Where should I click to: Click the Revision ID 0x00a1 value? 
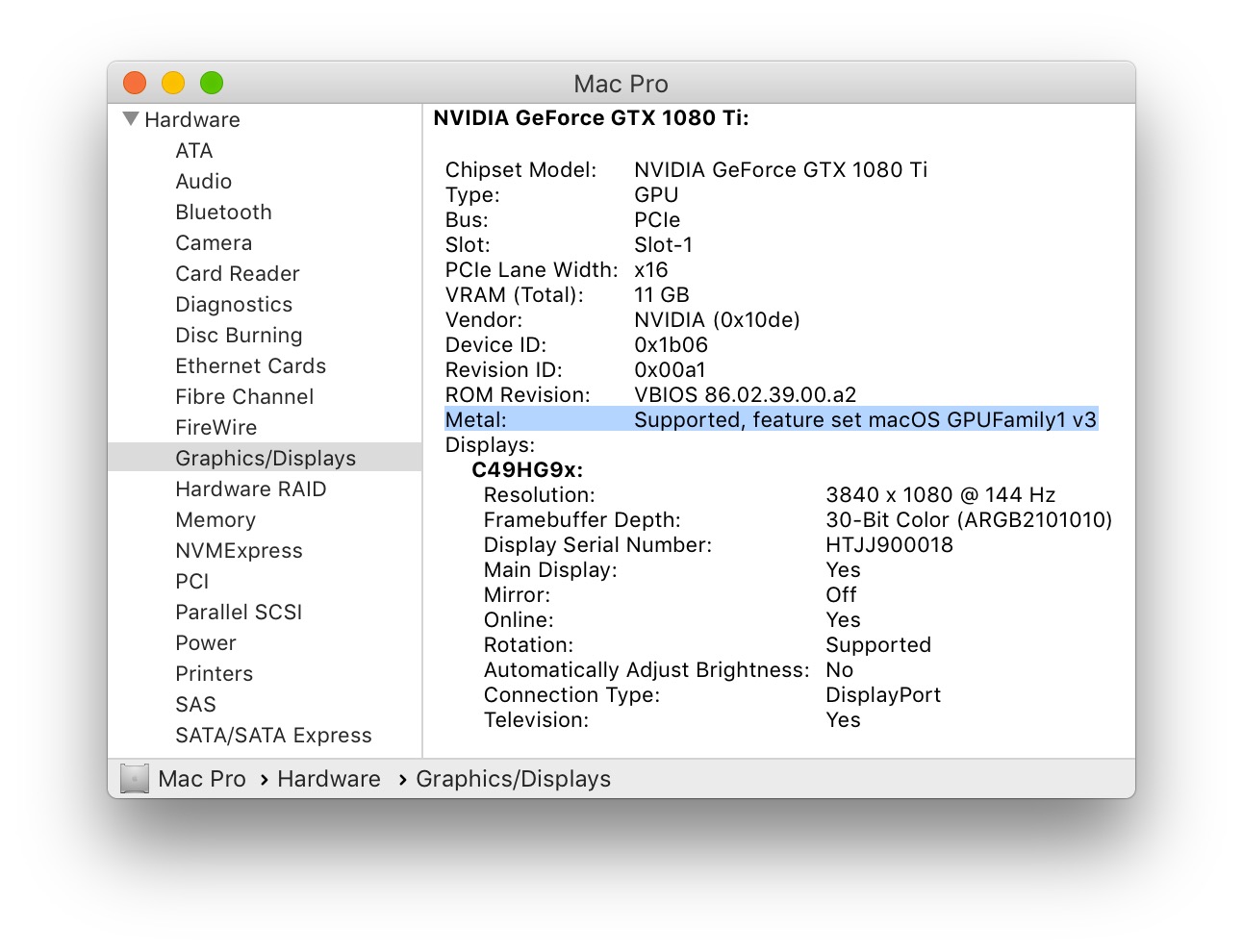(x=670, y=369)
